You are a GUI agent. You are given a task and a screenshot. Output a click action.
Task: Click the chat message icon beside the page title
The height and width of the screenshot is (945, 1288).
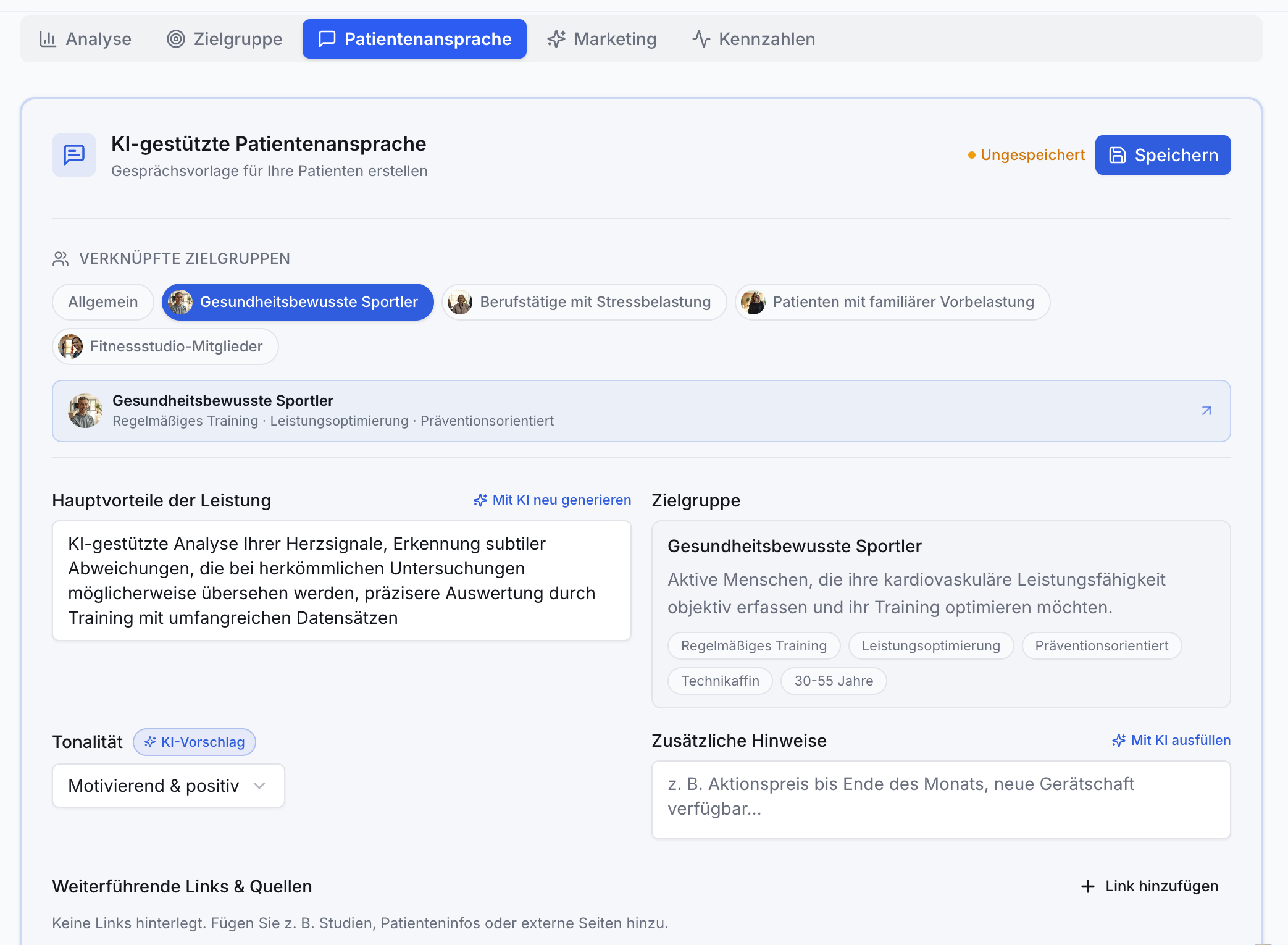click(74, 155)
